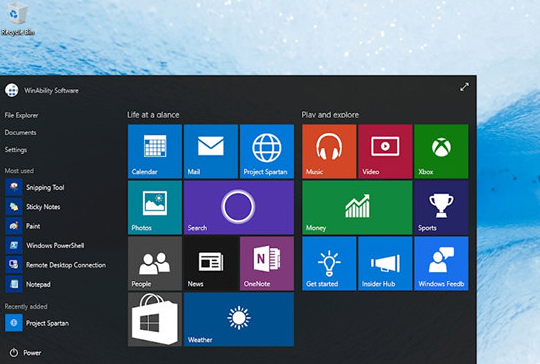
Task: Open the News tile
Action: (x=211, y=263)
